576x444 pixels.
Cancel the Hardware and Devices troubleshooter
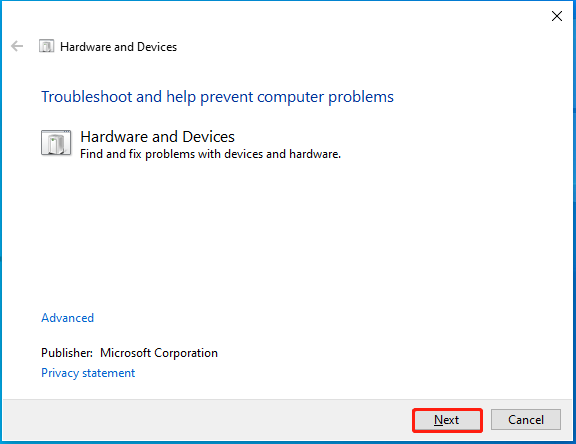526,419
